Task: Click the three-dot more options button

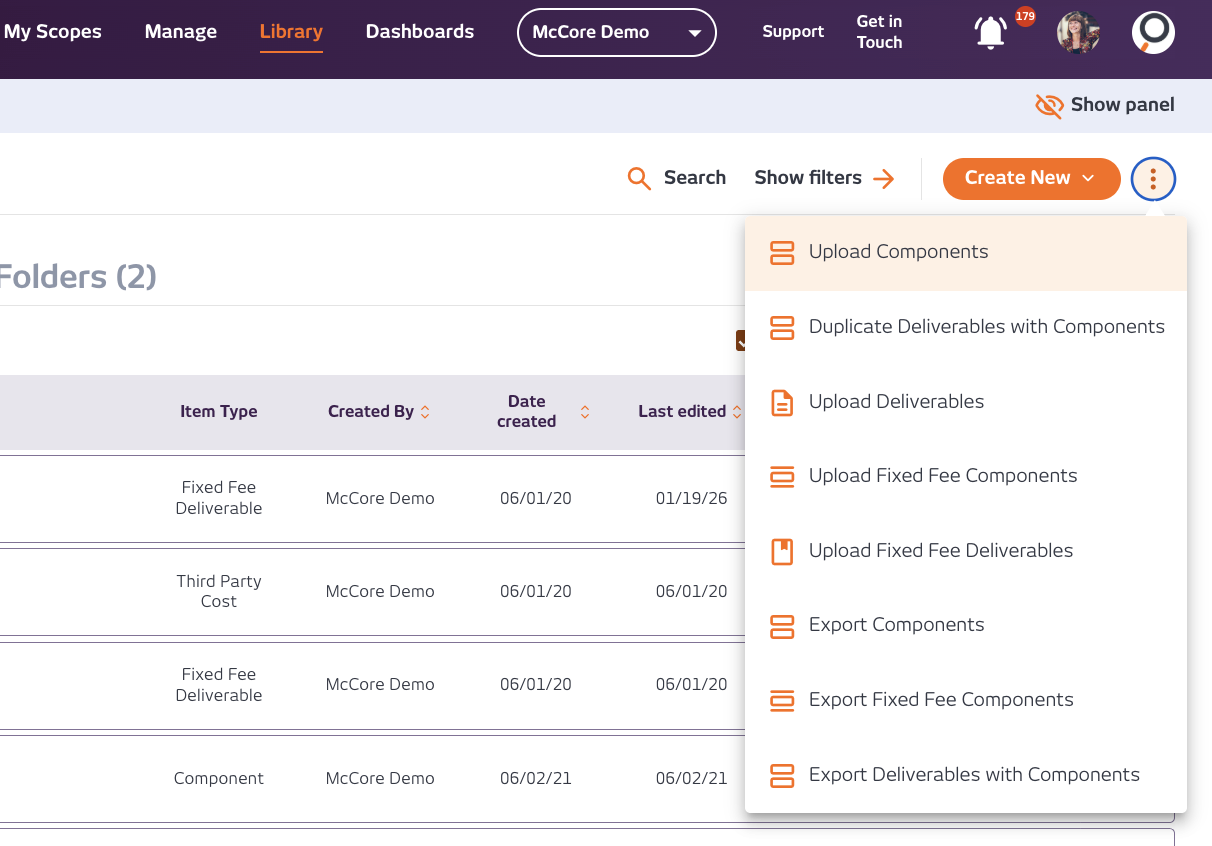Action: [x=1153, y=179]
